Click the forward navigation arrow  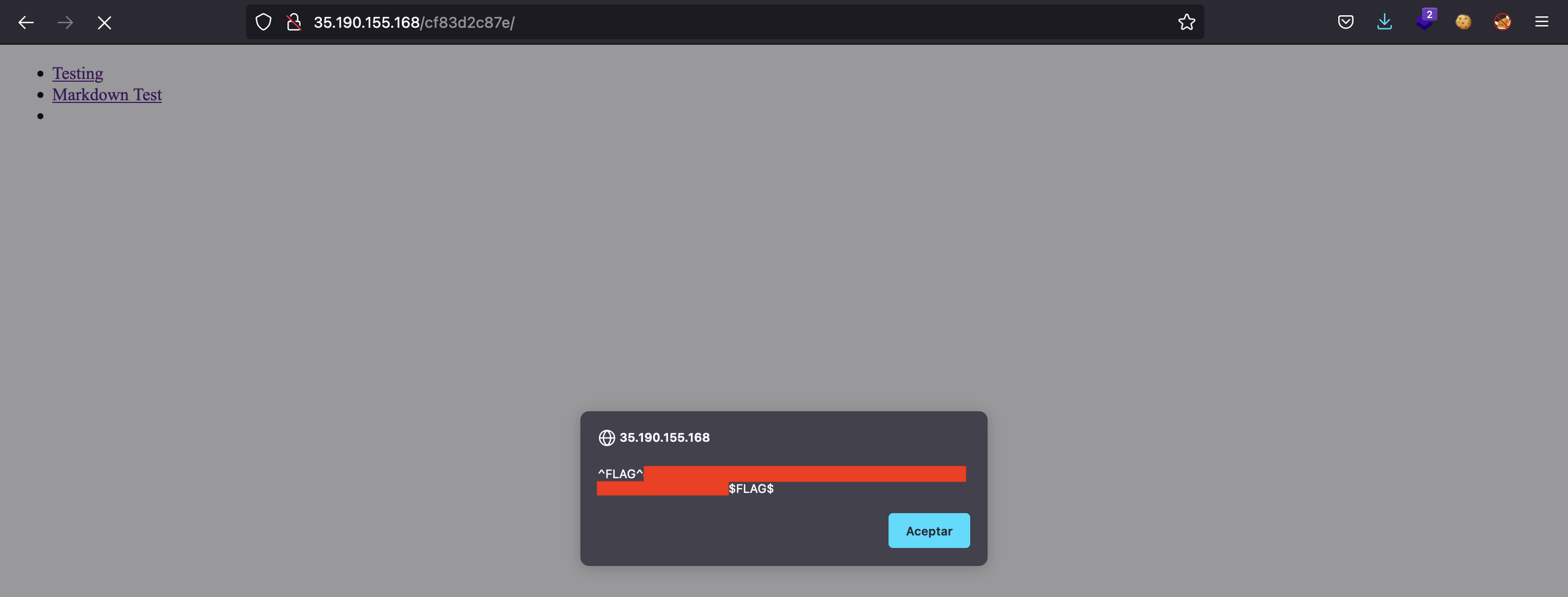click(x=64, y=22)
